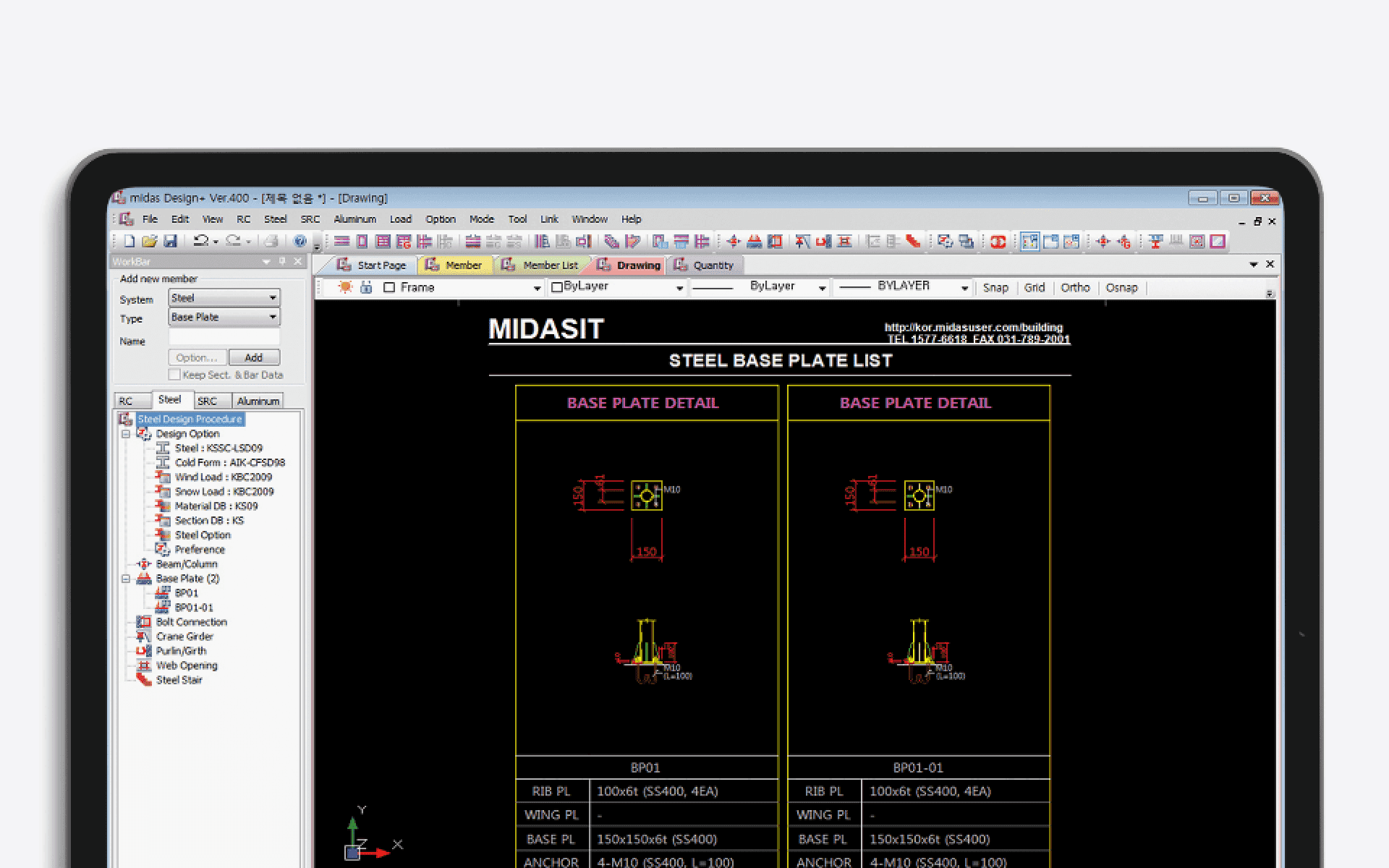Screen dimensions: 1389x868
Task: Close the document tab area X button
Action: click(x=1270, y=265)
